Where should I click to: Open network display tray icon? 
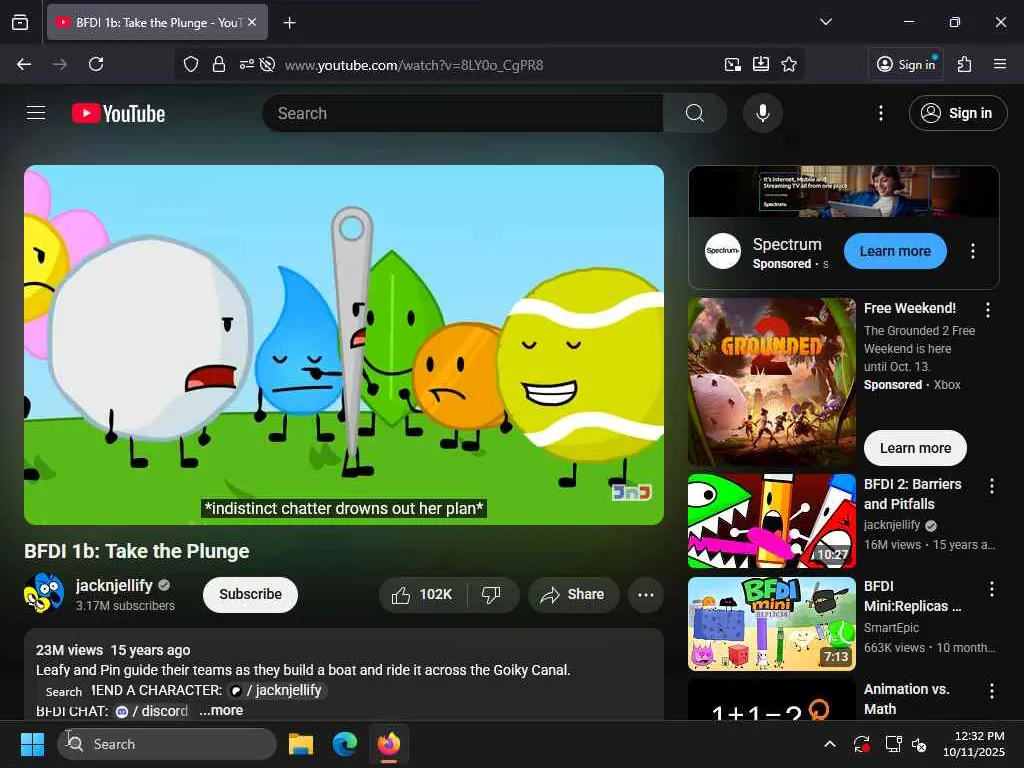(x=893, y=744)
